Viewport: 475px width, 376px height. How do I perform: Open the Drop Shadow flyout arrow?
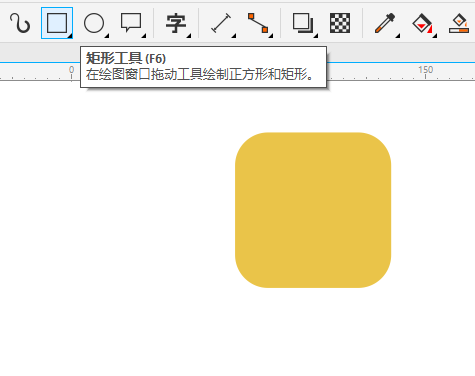click(316, 36)
